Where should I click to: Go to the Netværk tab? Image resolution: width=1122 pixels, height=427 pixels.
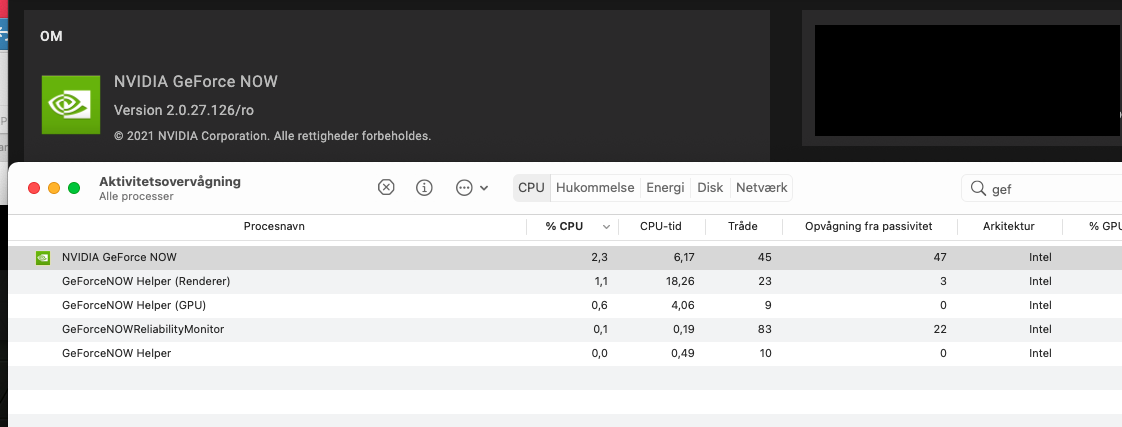pyautogui.click(x=761, y=188)
